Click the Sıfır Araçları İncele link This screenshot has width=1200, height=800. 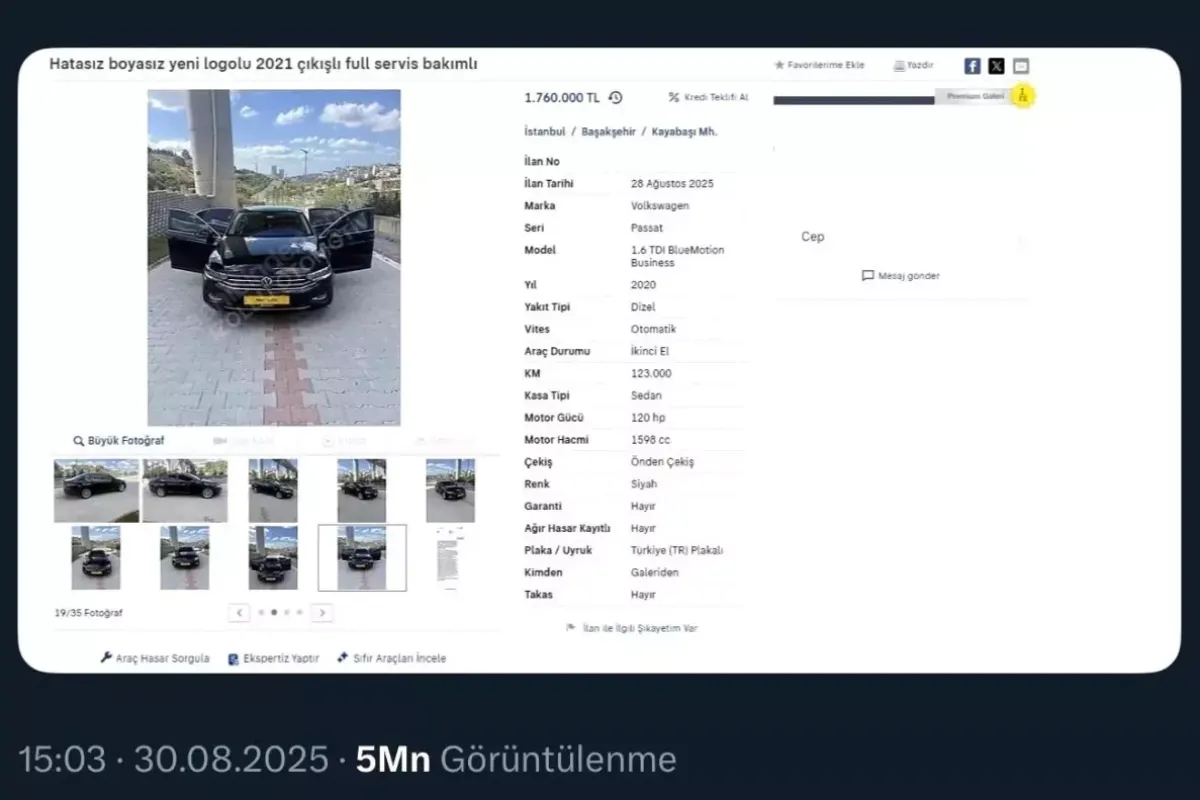[x=400, y=659]
